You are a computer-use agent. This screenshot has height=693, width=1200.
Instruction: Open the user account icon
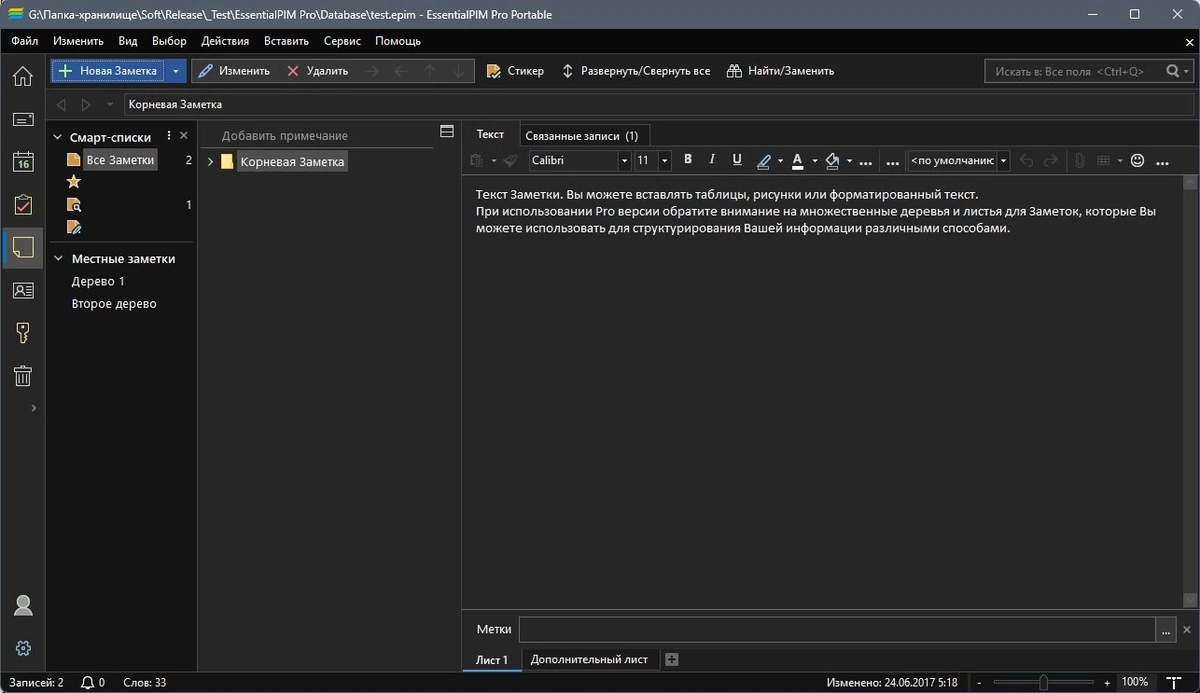pyautogui.click(x=22, y=606)
